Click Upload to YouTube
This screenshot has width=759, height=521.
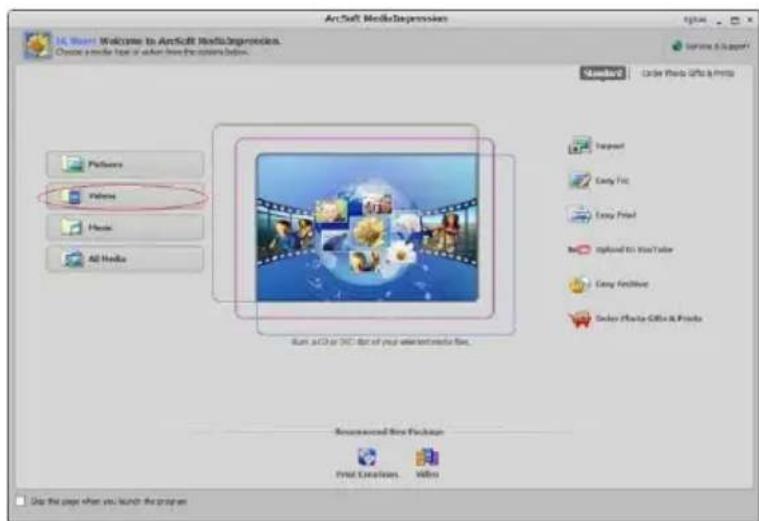tap(620, 249)
